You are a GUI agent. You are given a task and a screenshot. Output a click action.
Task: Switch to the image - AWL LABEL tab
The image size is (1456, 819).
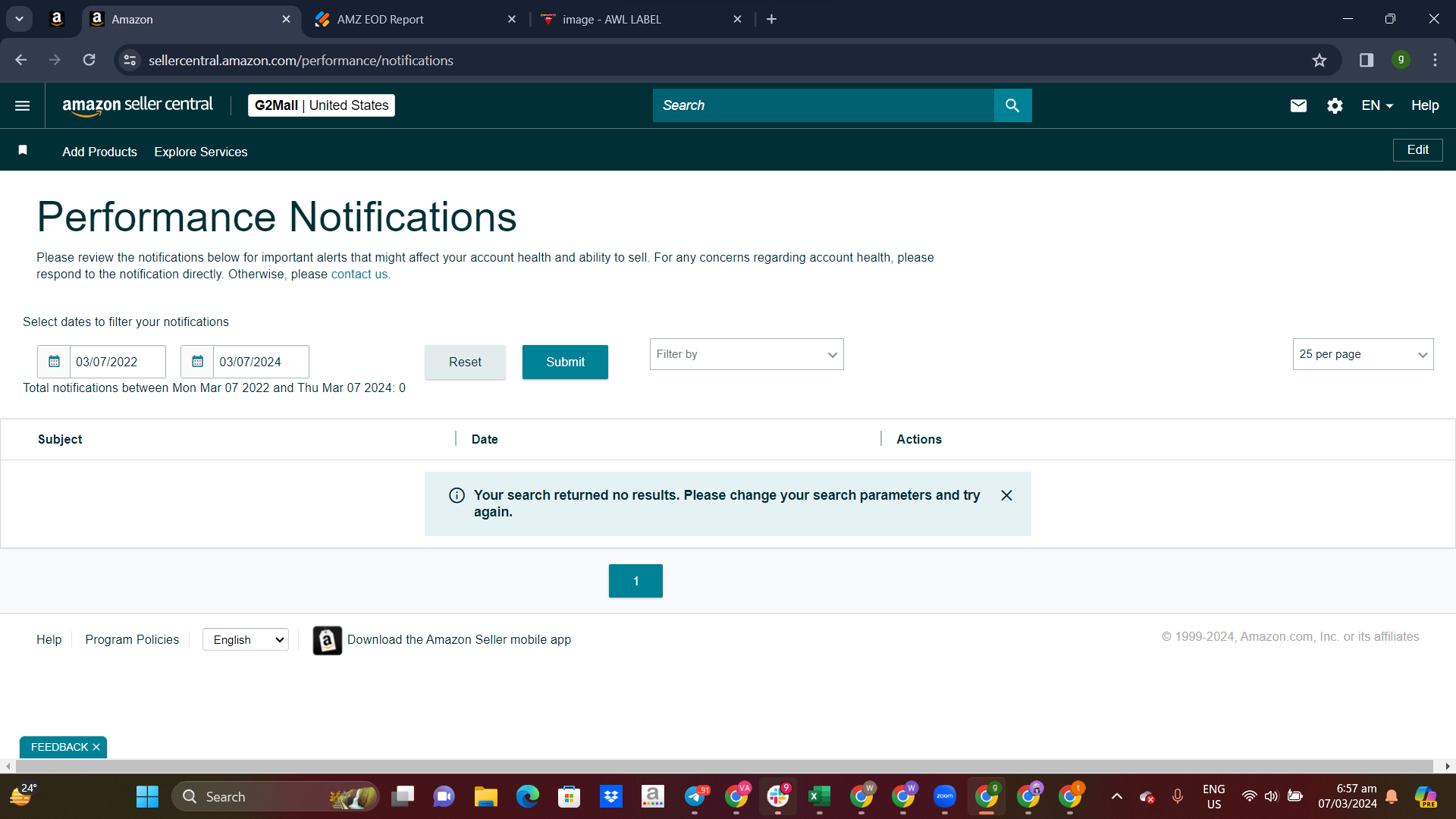641,19
